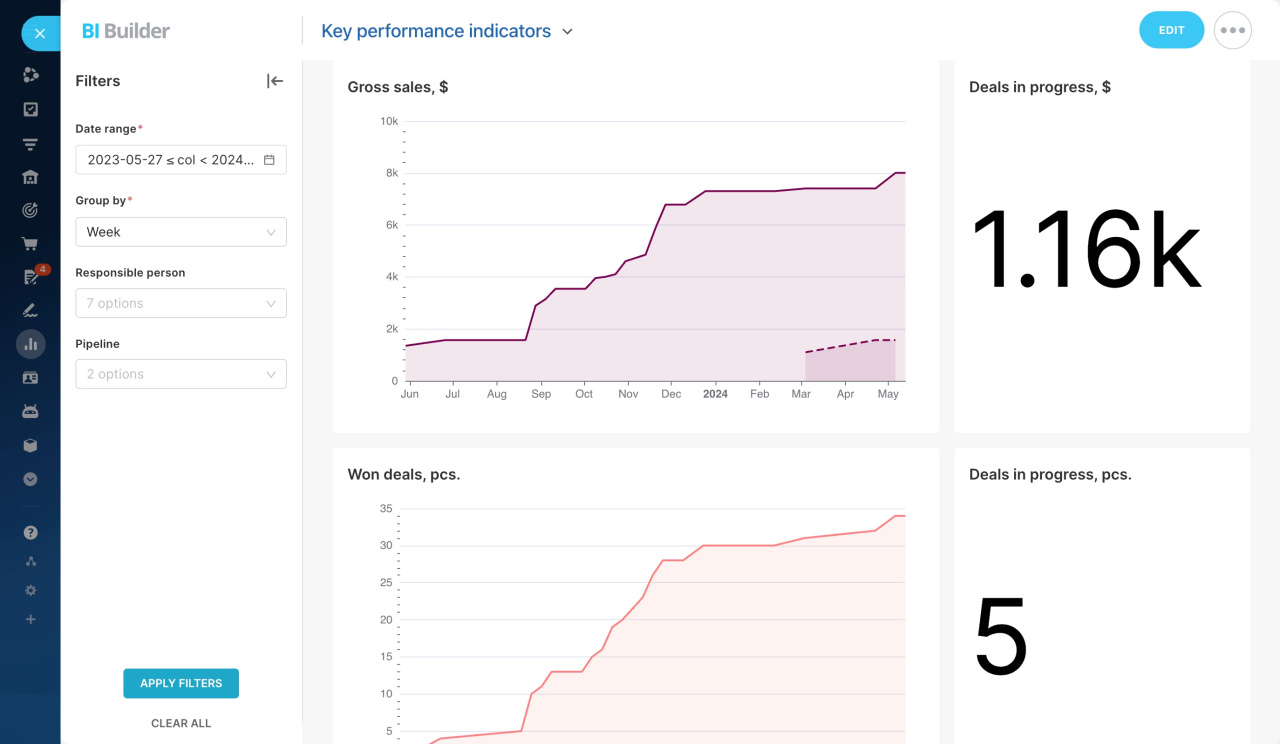Click the EDIT button

coord(1171,30)
